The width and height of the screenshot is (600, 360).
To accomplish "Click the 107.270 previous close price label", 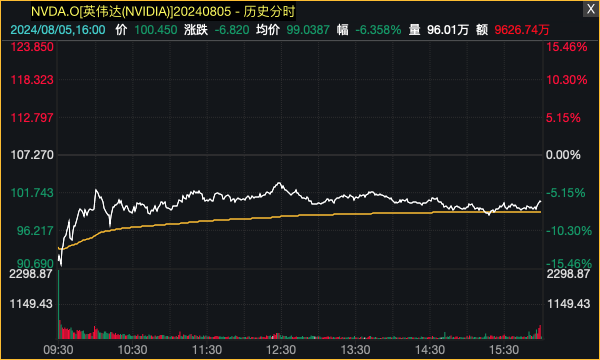I will coord(32,155).
